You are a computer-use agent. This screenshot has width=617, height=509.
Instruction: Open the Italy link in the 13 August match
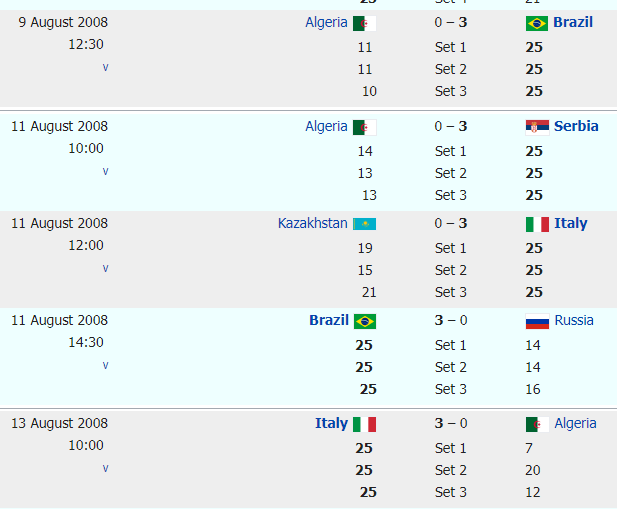(x=331, y=423)
